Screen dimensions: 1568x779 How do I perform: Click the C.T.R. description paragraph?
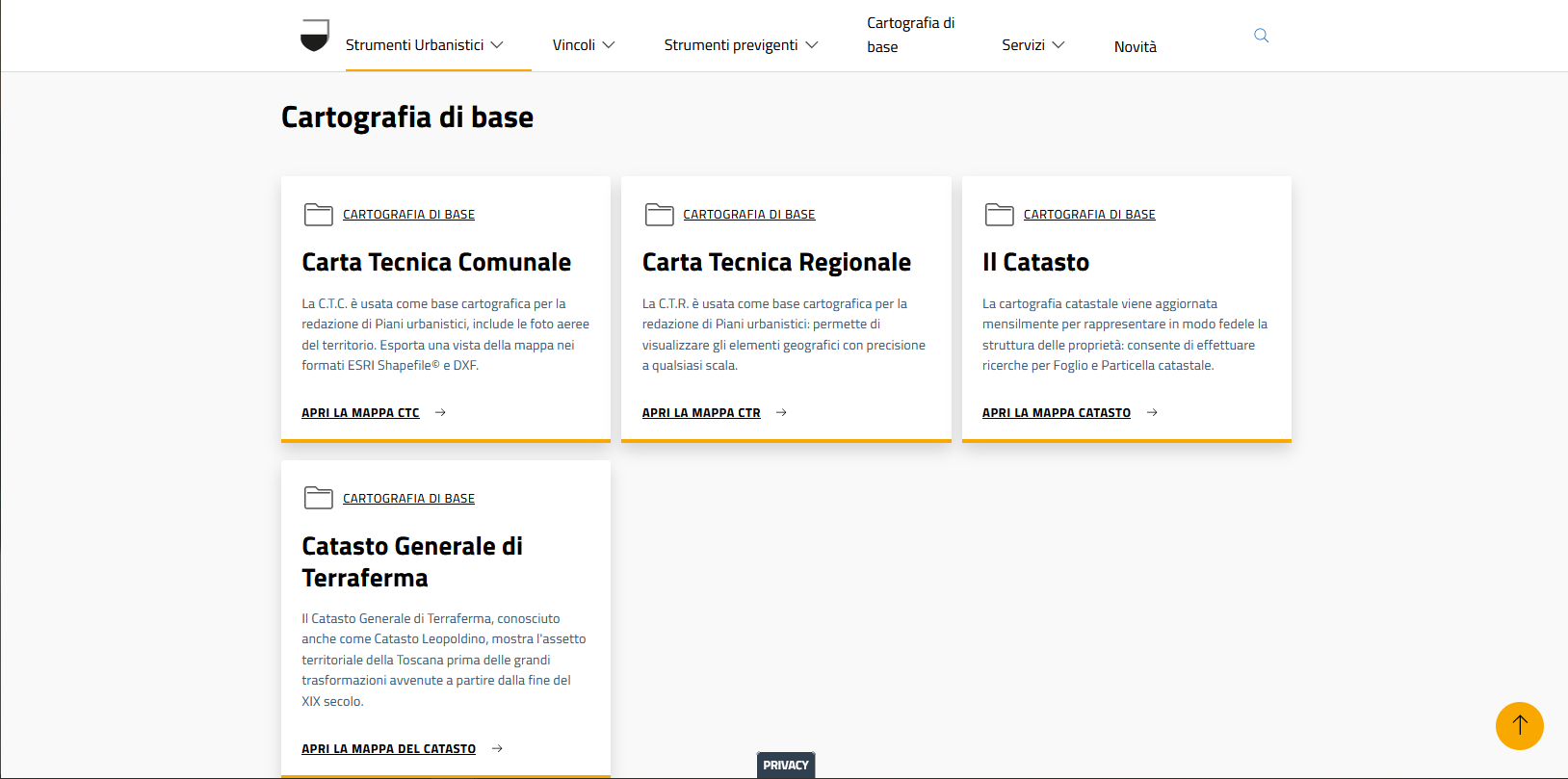[784, 334]
